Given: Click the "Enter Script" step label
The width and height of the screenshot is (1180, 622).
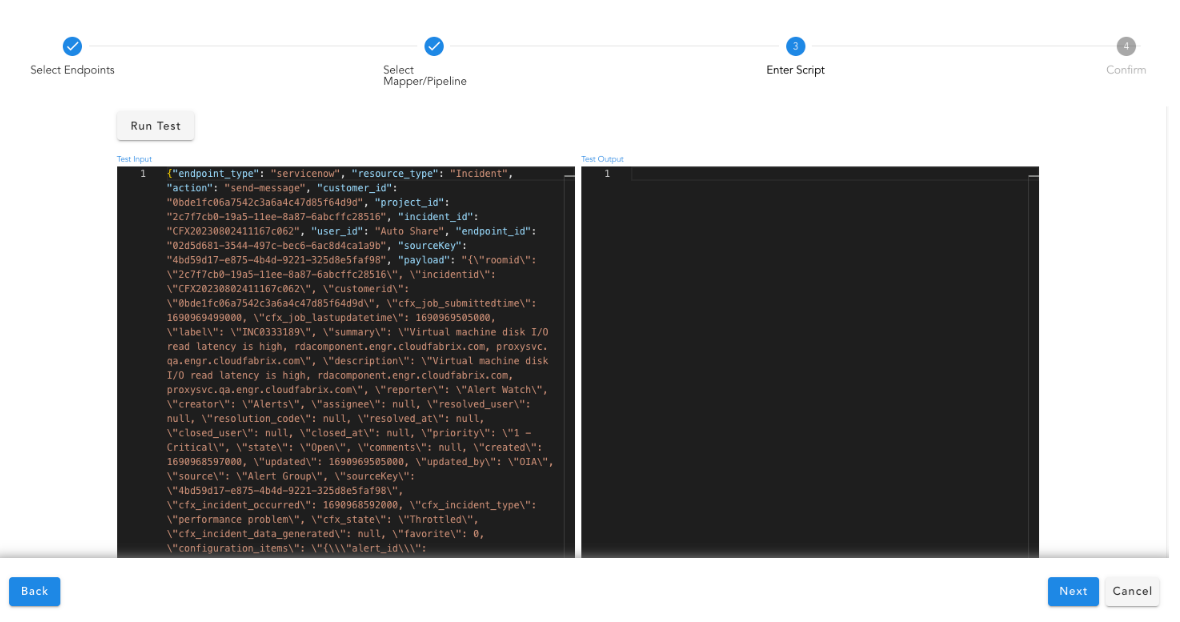Looking at the screenshot, I should click(795, 70).
